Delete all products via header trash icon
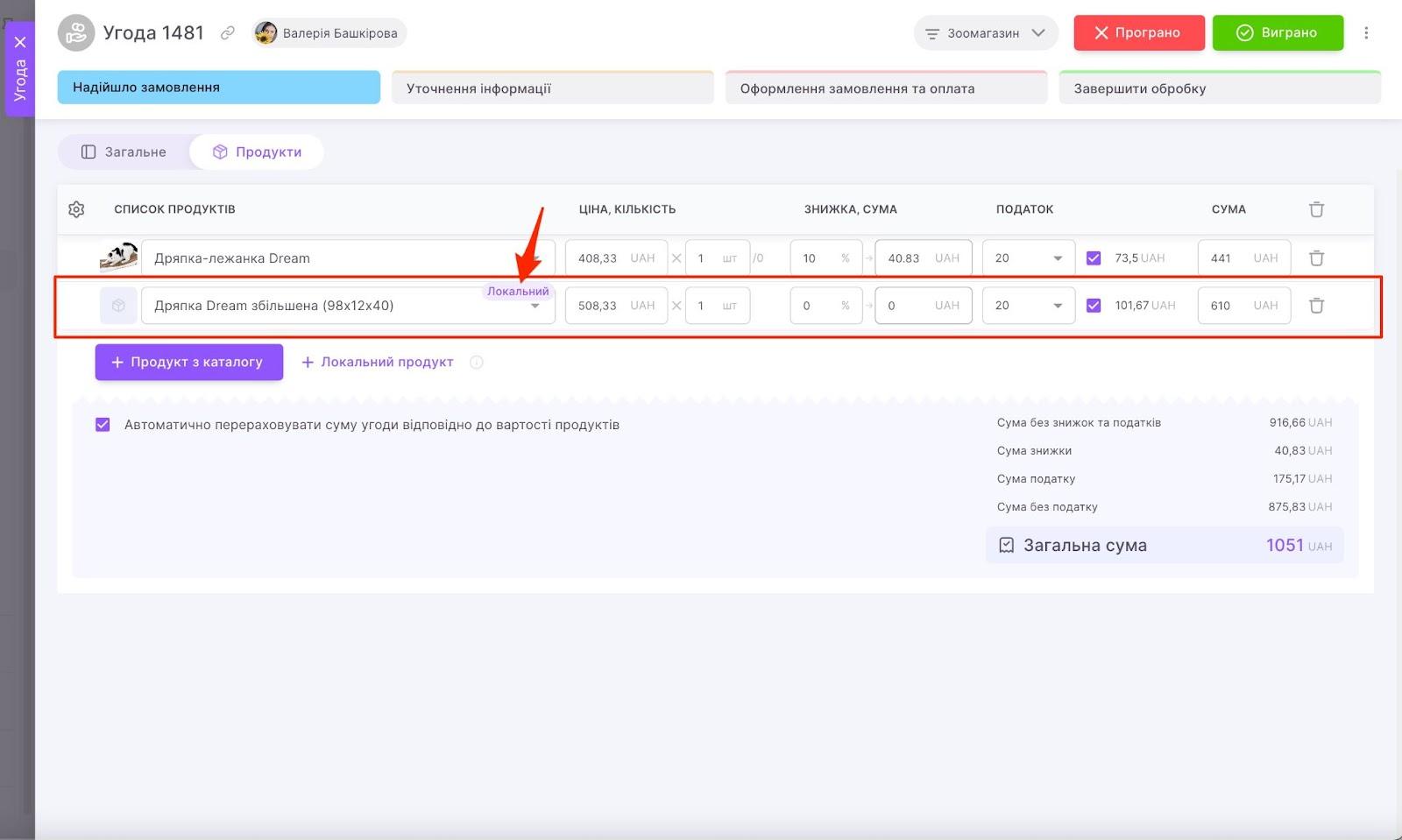The height and width of the screenshot is (840, 1402). [x=1316, y=209]
